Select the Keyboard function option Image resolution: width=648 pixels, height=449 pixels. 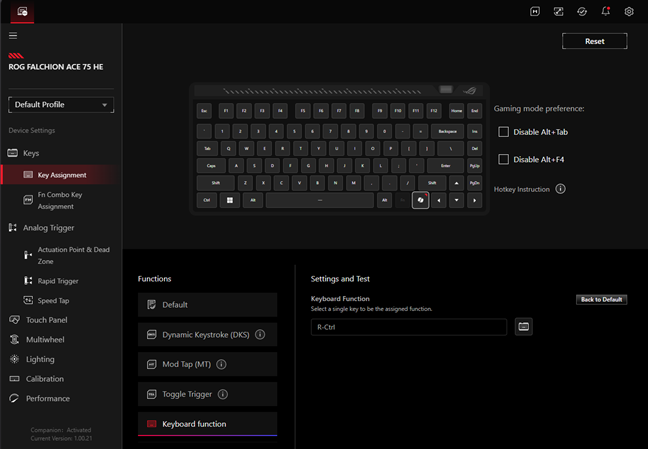[x=207, y=424]
